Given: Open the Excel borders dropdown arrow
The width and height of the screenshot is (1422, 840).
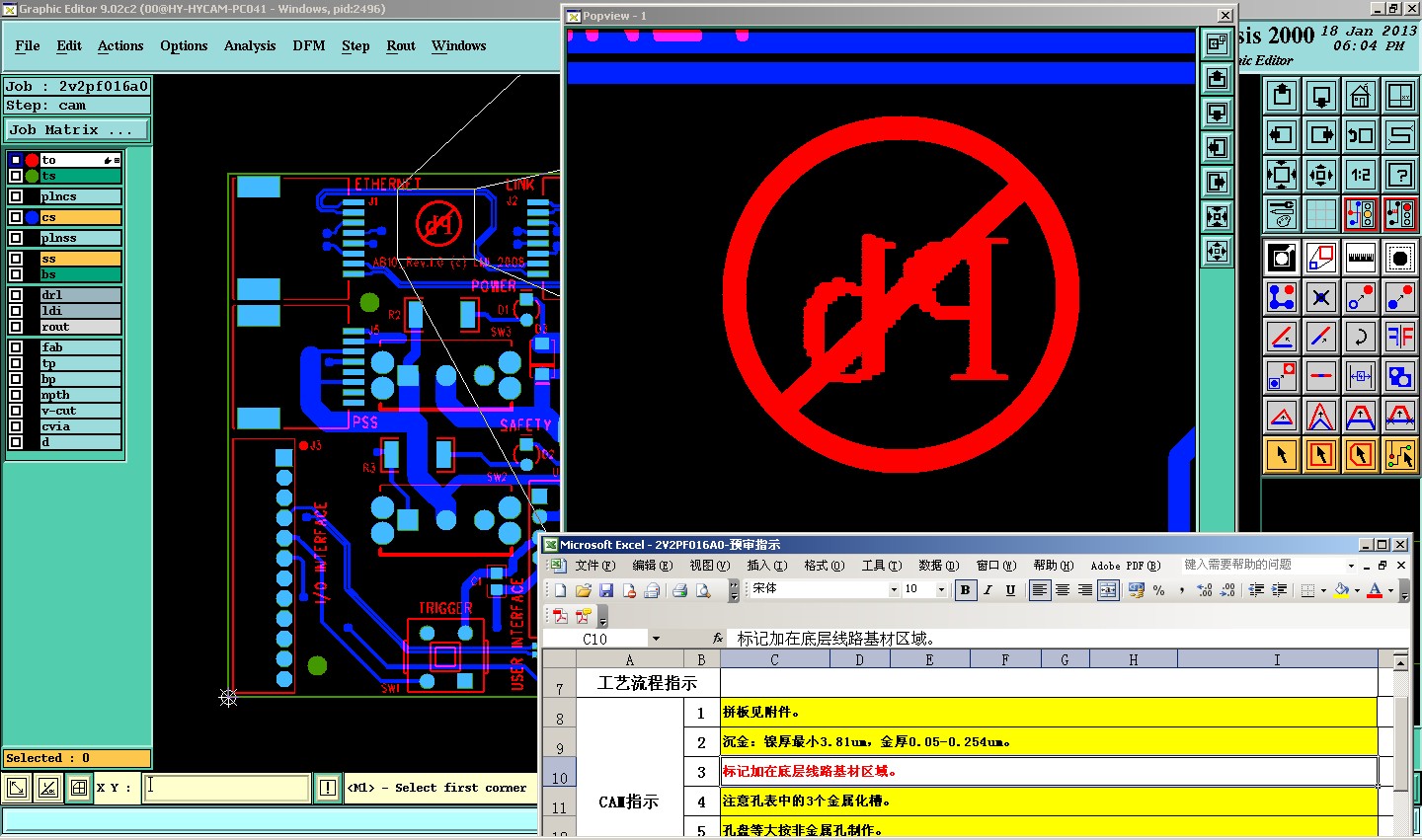Looking at the screenshot, I should click(x=1323, y=590).
